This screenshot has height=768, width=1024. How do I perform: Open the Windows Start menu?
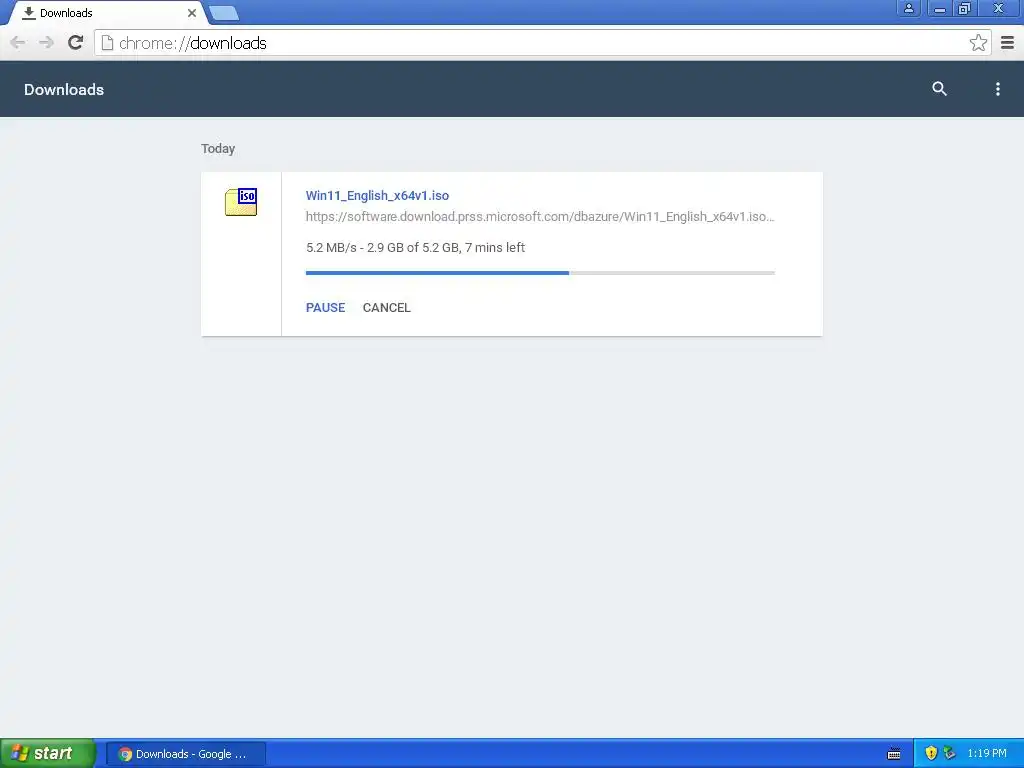(47, 754)
